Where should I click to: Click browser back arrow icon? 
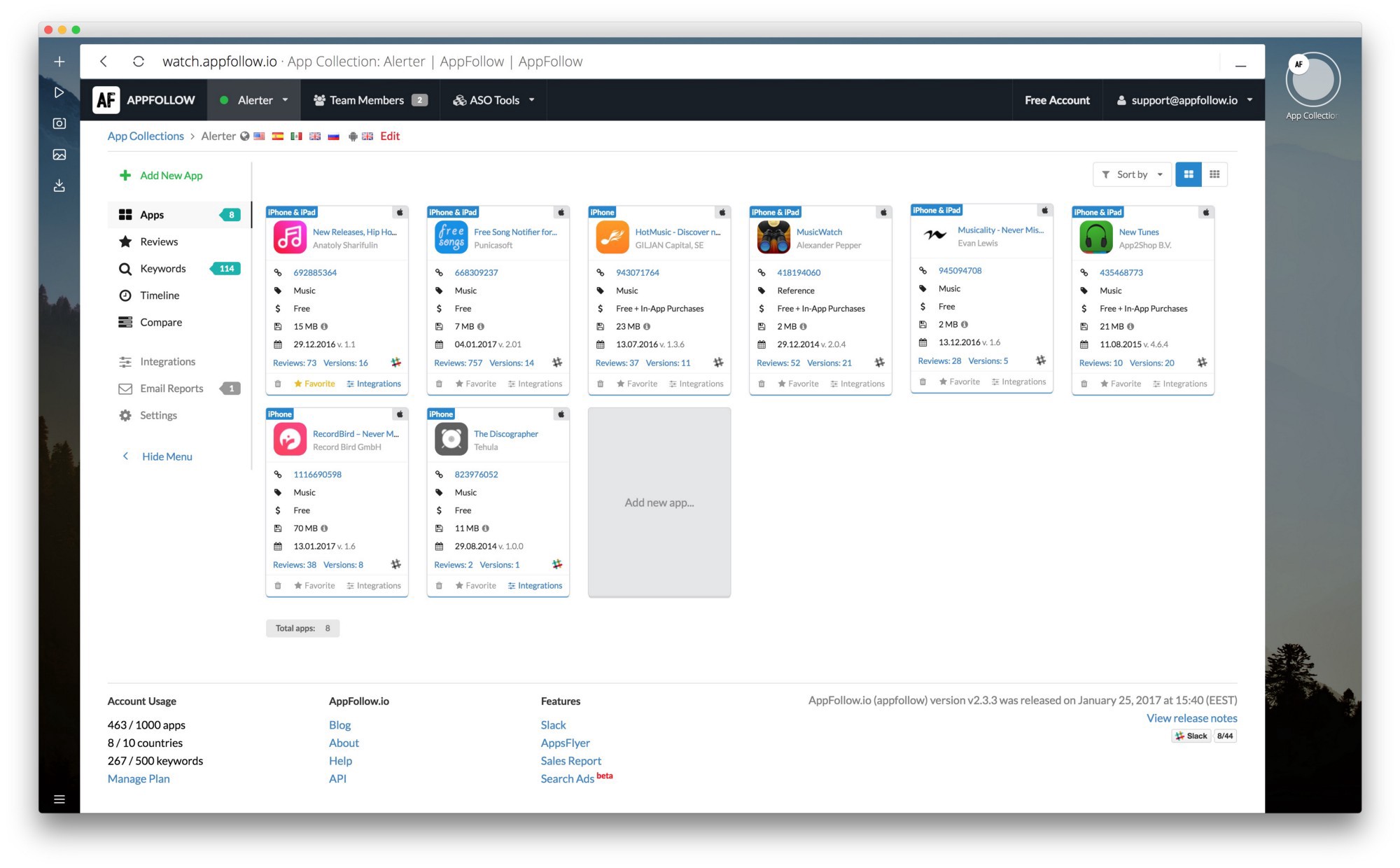pos(104,62)
